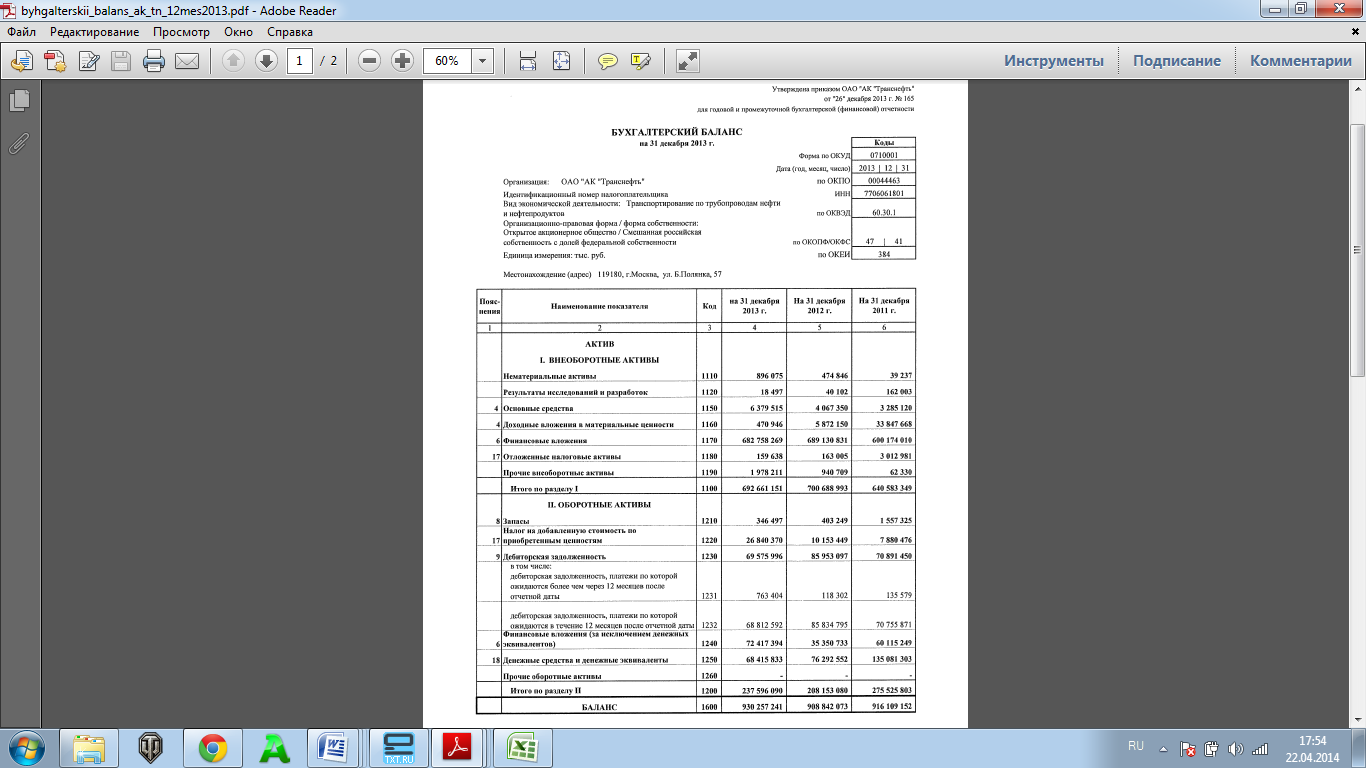Image resolution: width=1366 pixels, height=768 pixels.
Task: Click the 60% zoom value field
Action: click(x=447, y=61)
